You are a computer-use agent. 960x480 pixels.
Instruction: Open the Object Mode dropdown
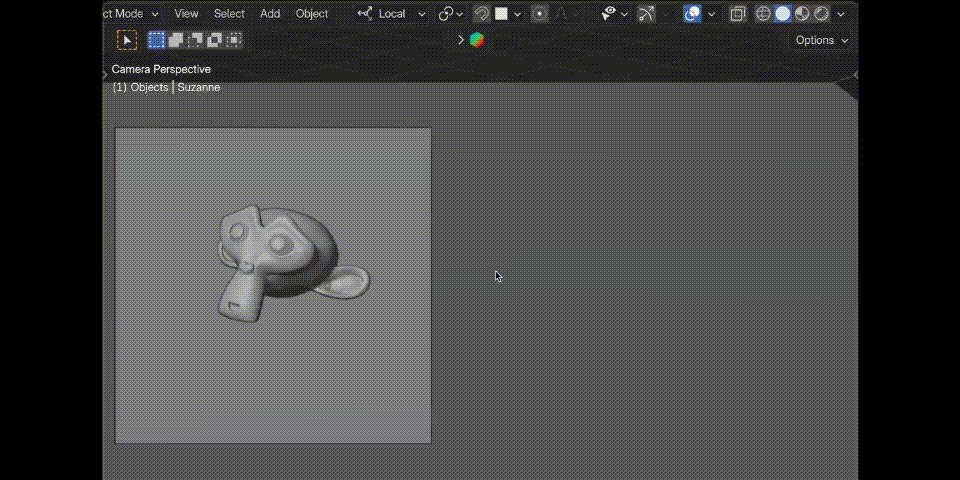(131, 13)
